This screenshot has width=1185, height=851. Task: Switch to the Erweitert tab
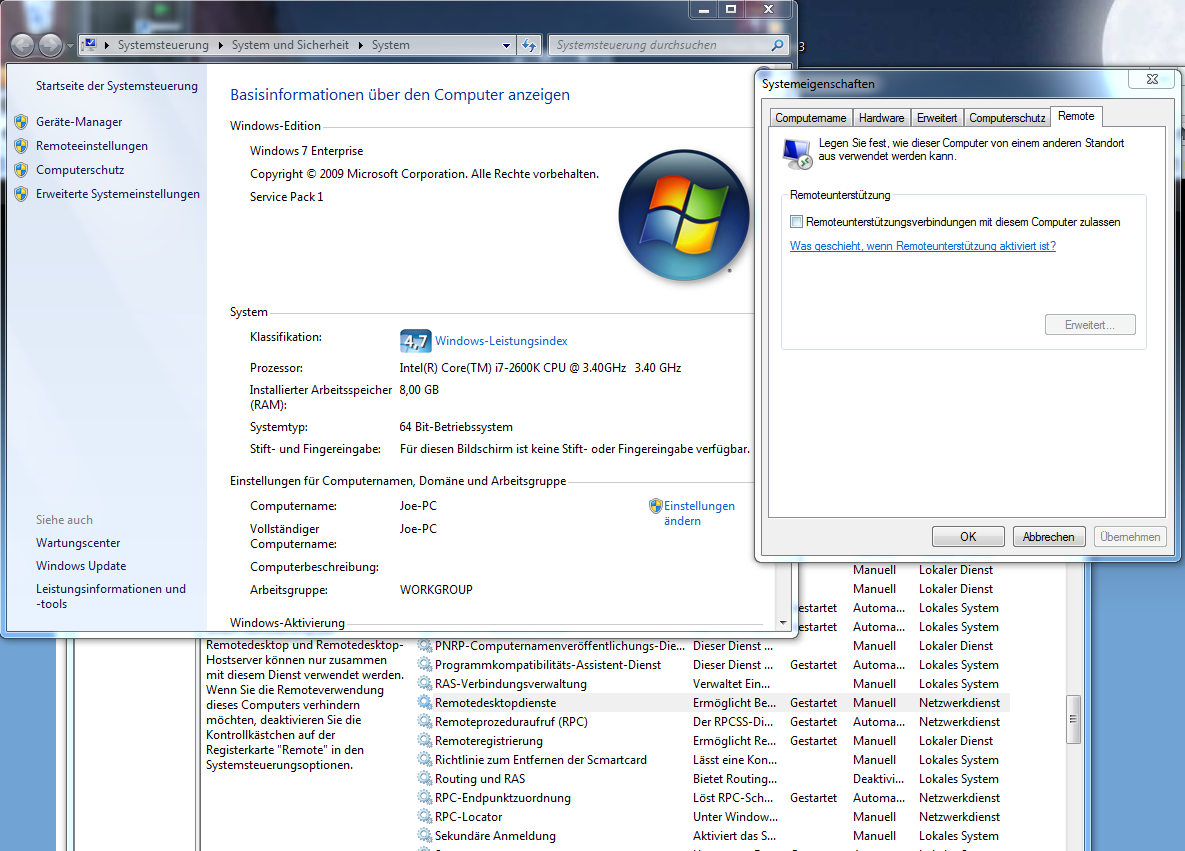click(x=936, y=118)
